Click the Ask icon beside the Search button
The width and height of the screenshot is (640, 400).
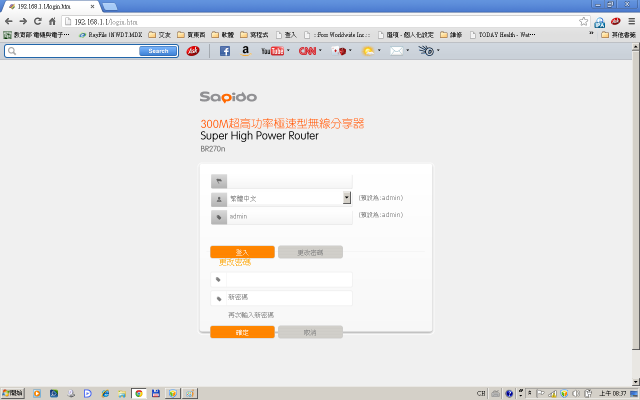[x=193, y=51]
